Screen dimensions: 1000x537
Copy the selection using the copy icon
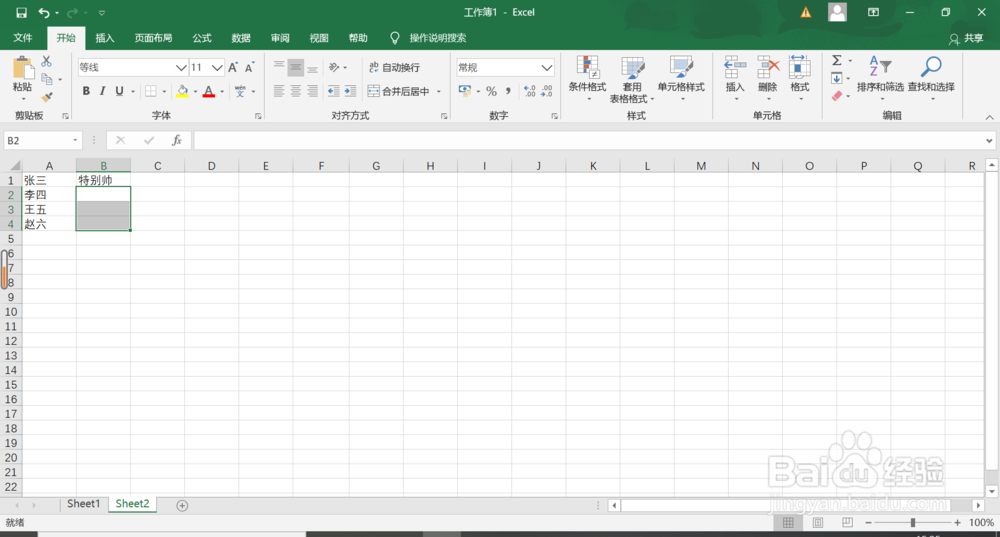pos(47,79)
